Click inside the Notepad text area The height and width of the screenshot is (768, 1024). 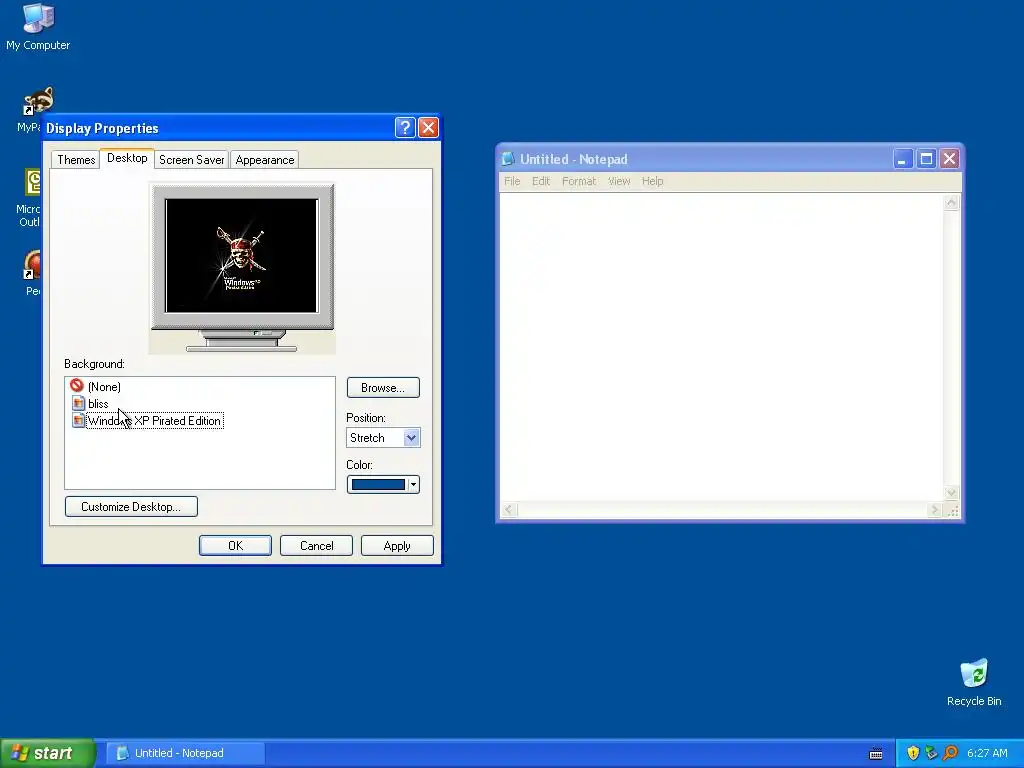tap(722, 346)
